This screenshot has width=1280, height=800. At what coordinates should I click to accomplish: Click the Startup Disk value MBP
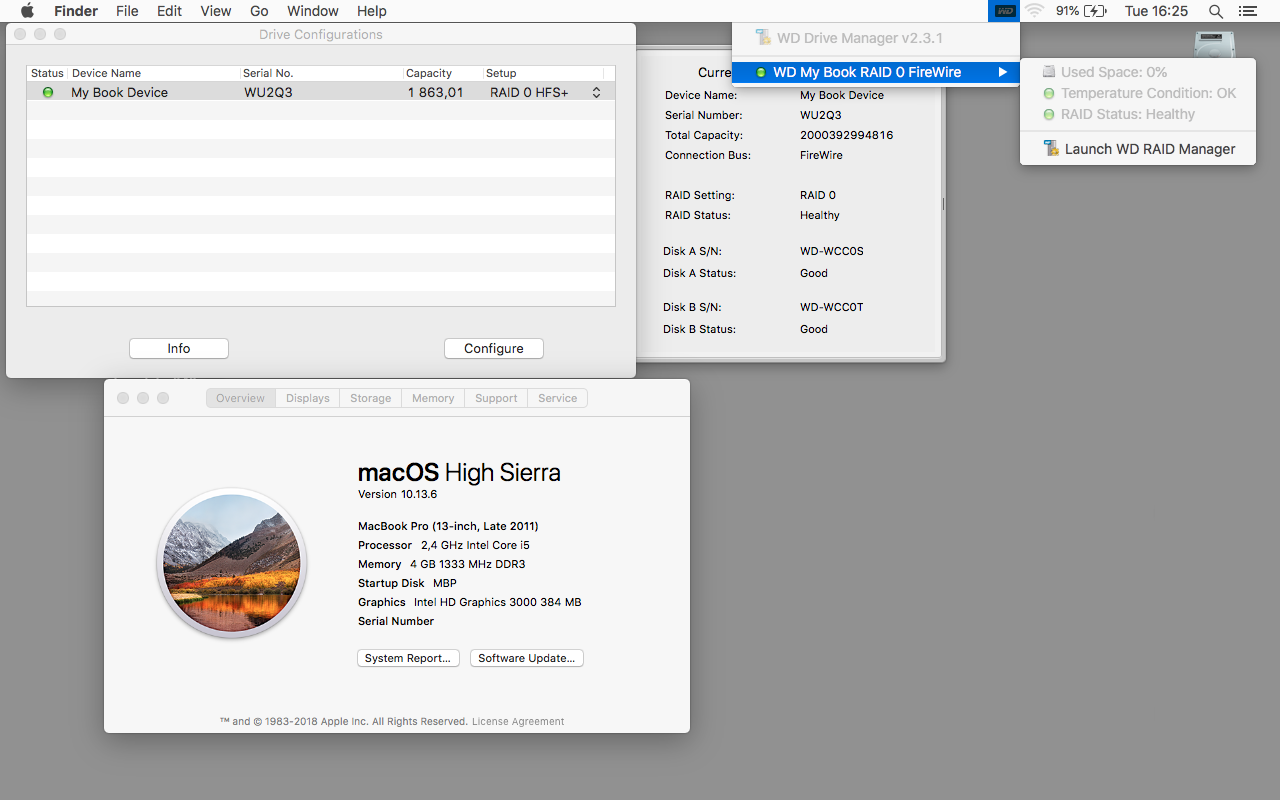pyautogui.click(x=445, y=583)
